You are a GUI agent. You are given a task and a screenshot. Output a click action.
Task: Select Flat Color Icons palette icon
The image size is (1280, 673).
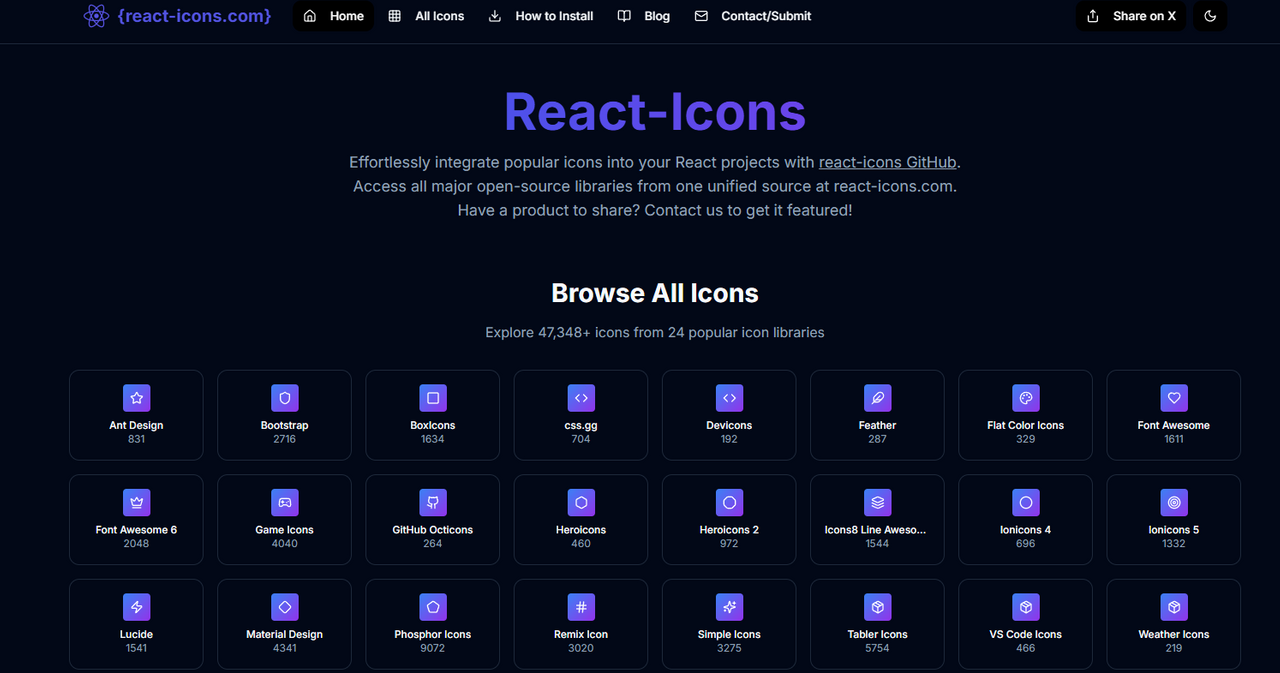[x=1025, y=398]
